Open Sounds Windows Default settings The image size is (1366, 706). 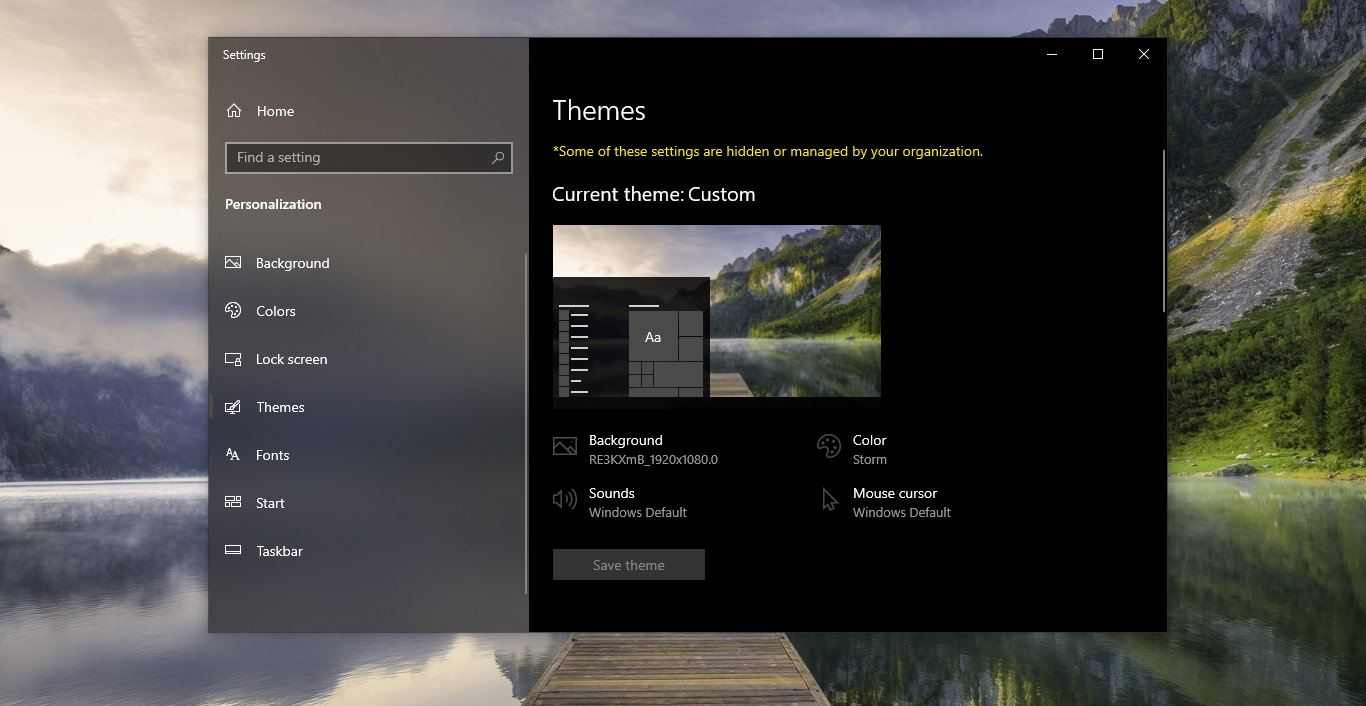pos(638,502)
